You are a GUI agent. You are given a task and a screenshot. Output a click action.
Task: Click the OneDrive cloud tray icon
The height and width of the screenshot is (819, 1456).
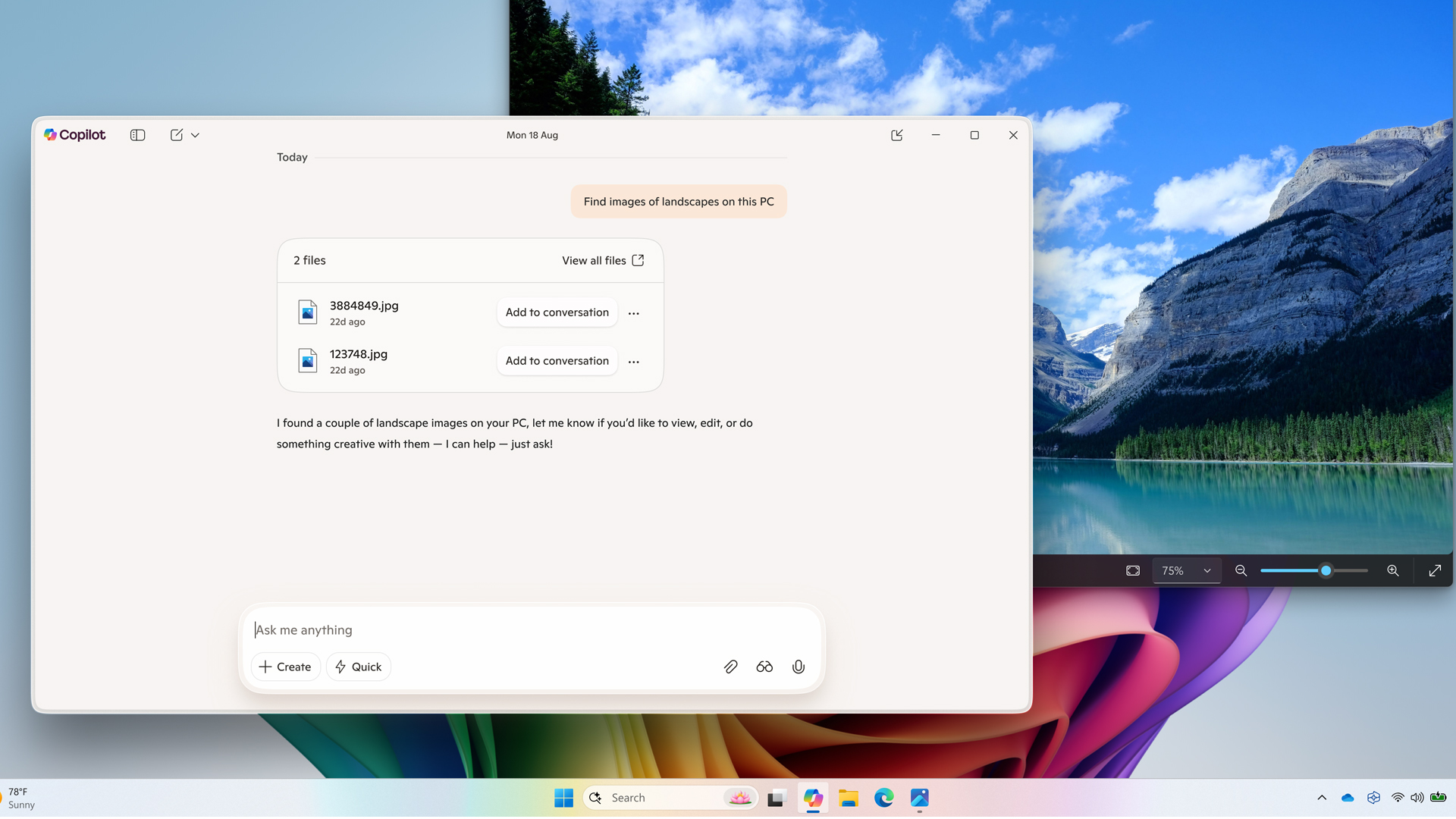pyautogui.click(x=1348, y=798)
